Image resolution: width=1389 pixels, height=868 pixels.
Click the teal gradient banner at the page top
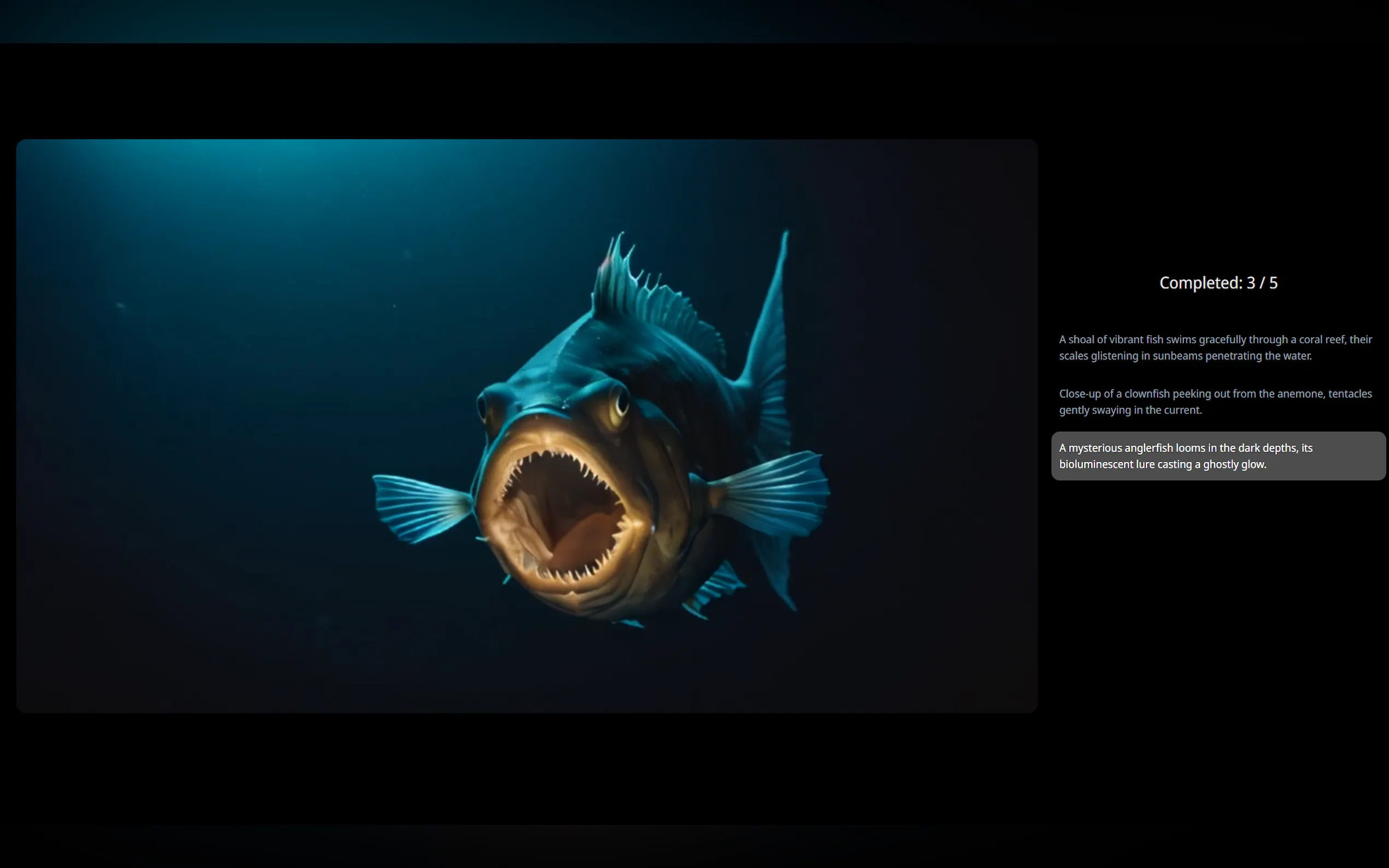tap(345, 21)
